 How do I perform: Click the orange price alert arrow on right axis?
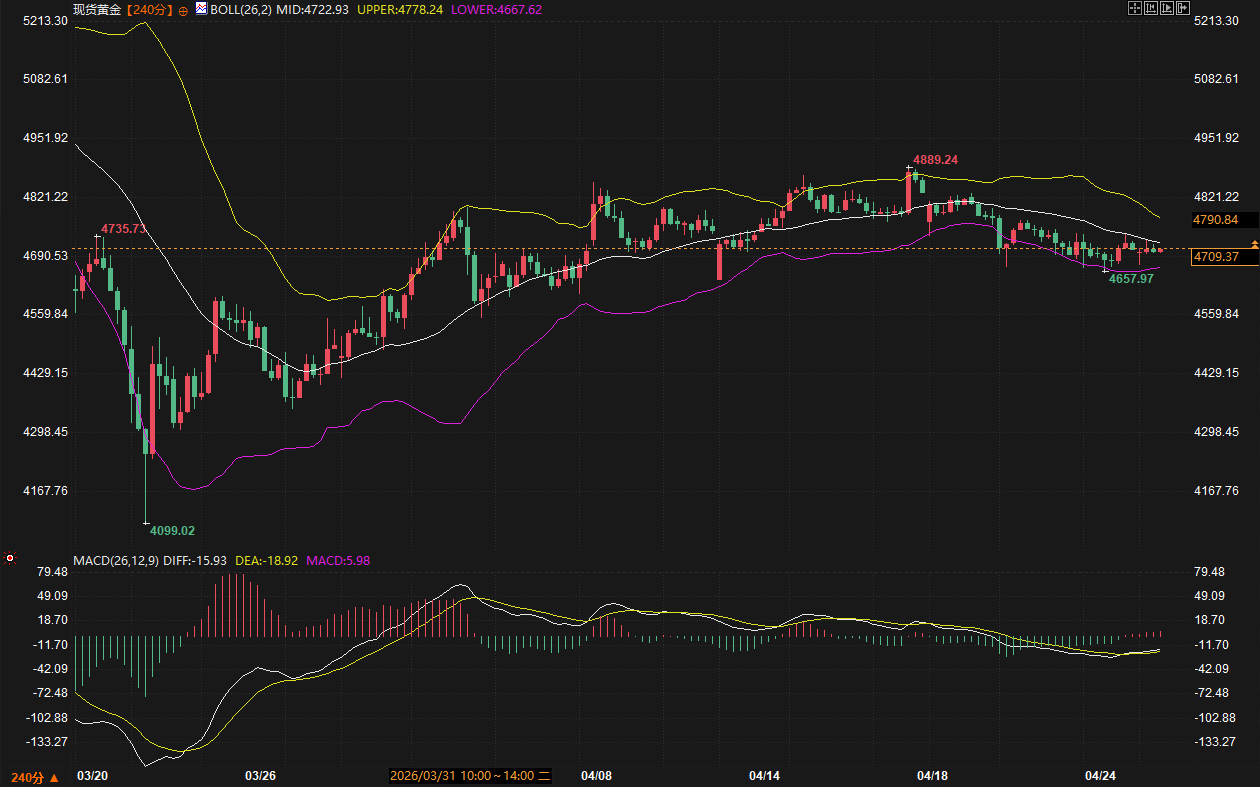point(1254,245)
